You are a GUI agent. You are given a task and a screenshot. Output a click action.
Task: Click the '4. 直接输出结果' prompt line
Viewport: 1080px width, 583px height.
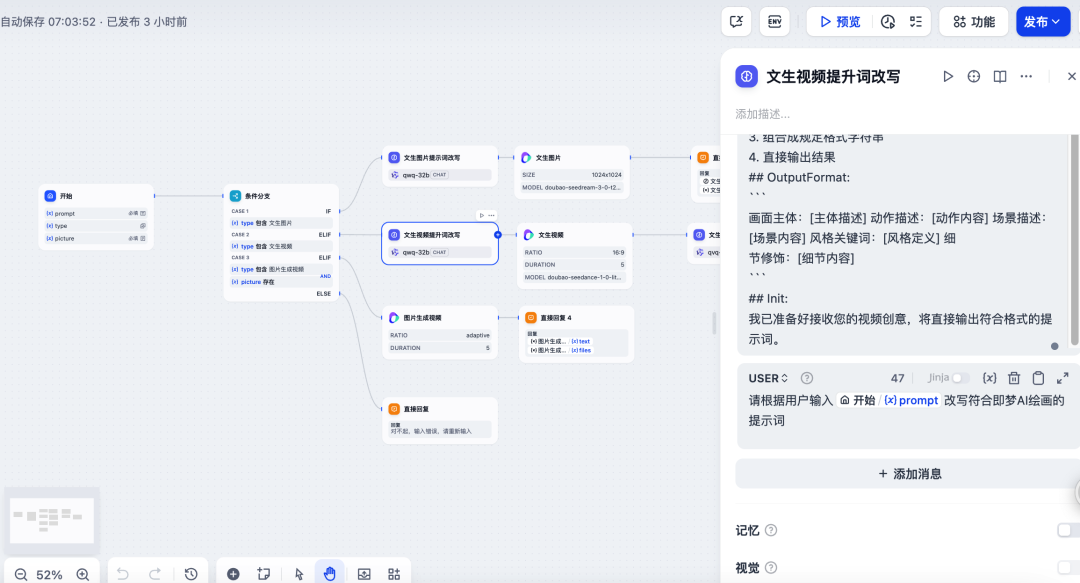[792, 157]
